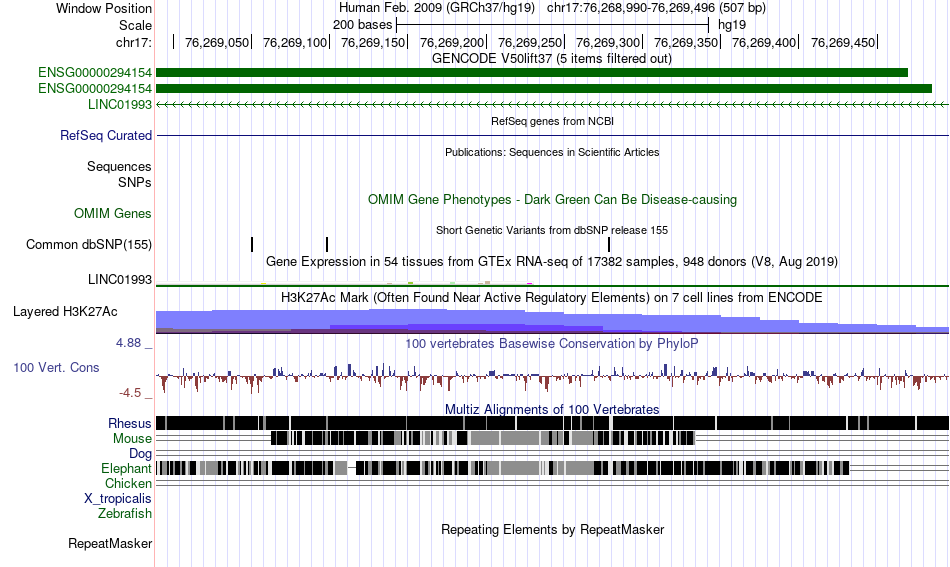Open the '100 Vert. Cons' track label
This screenshot has width=950, height=567.
(56, 367)
